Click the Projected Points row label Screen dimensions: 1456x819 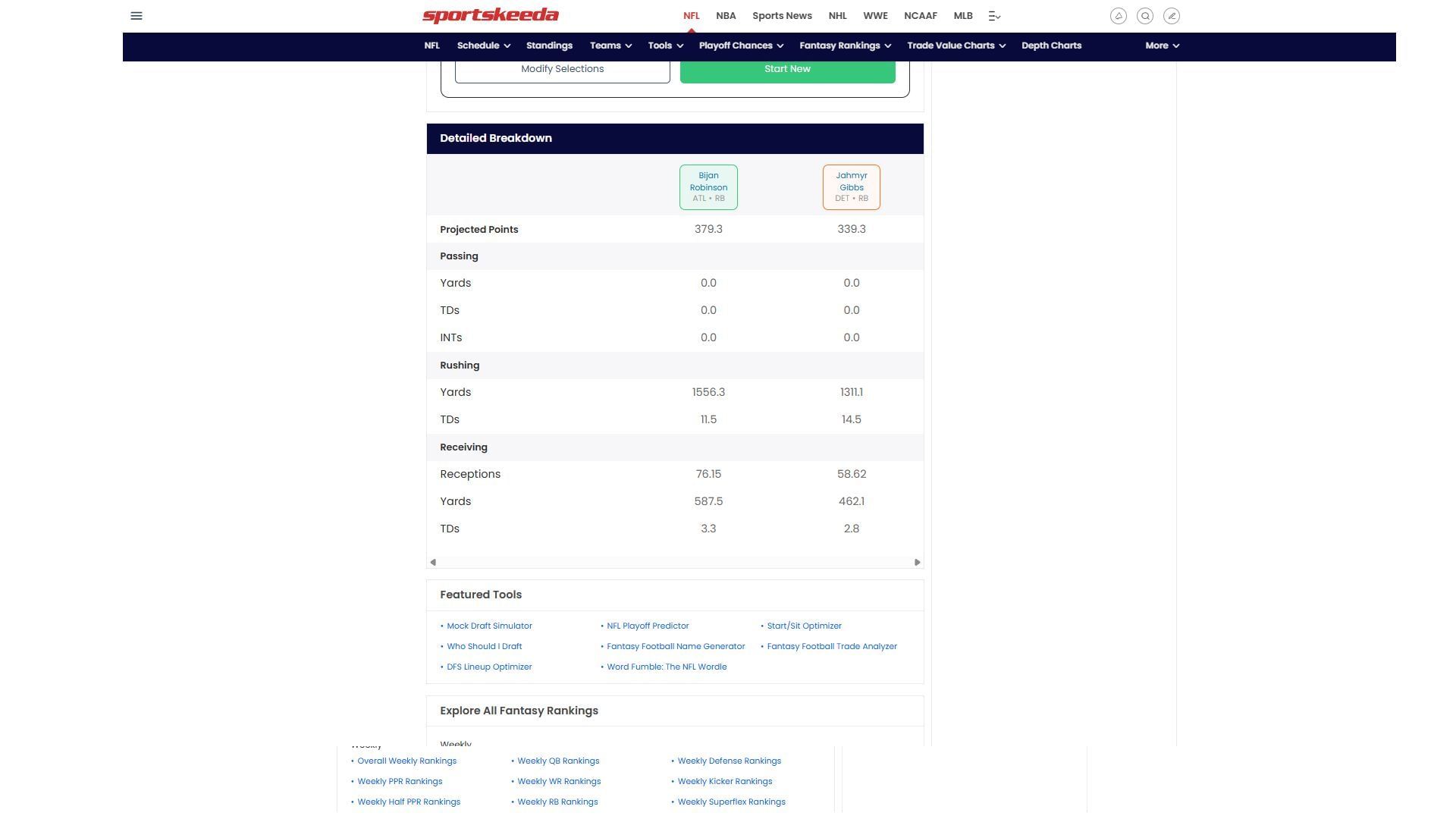pos(479,230)
